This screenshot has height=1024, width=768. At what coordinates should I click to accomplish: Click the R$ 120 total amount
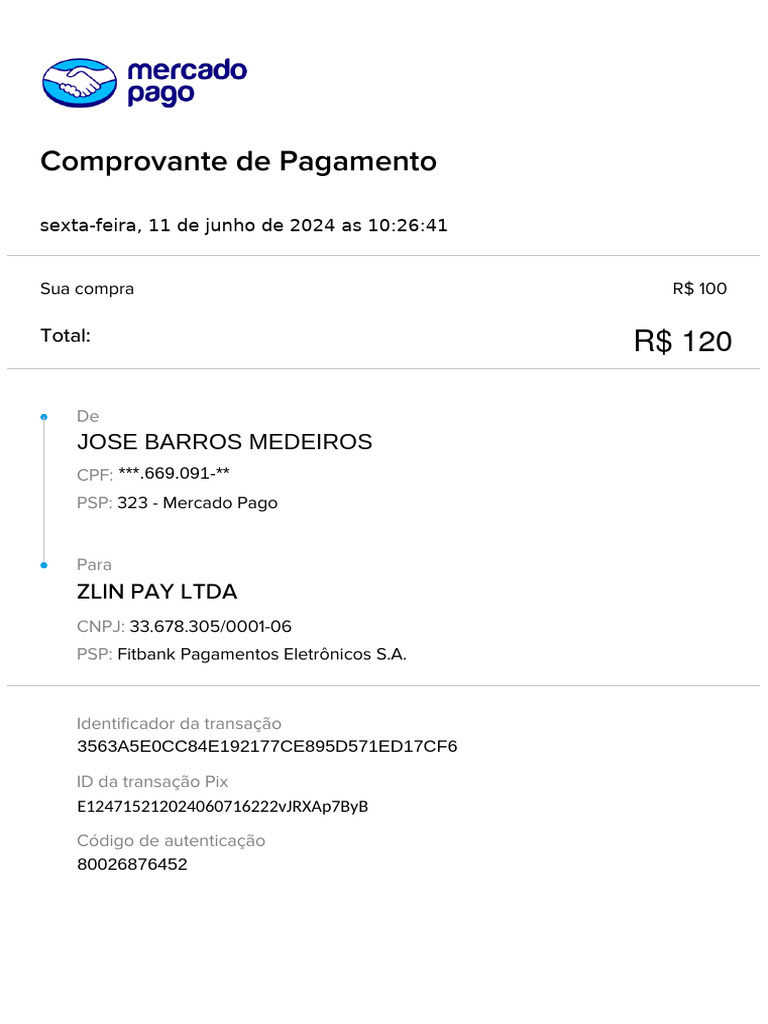tap(682, 342)
